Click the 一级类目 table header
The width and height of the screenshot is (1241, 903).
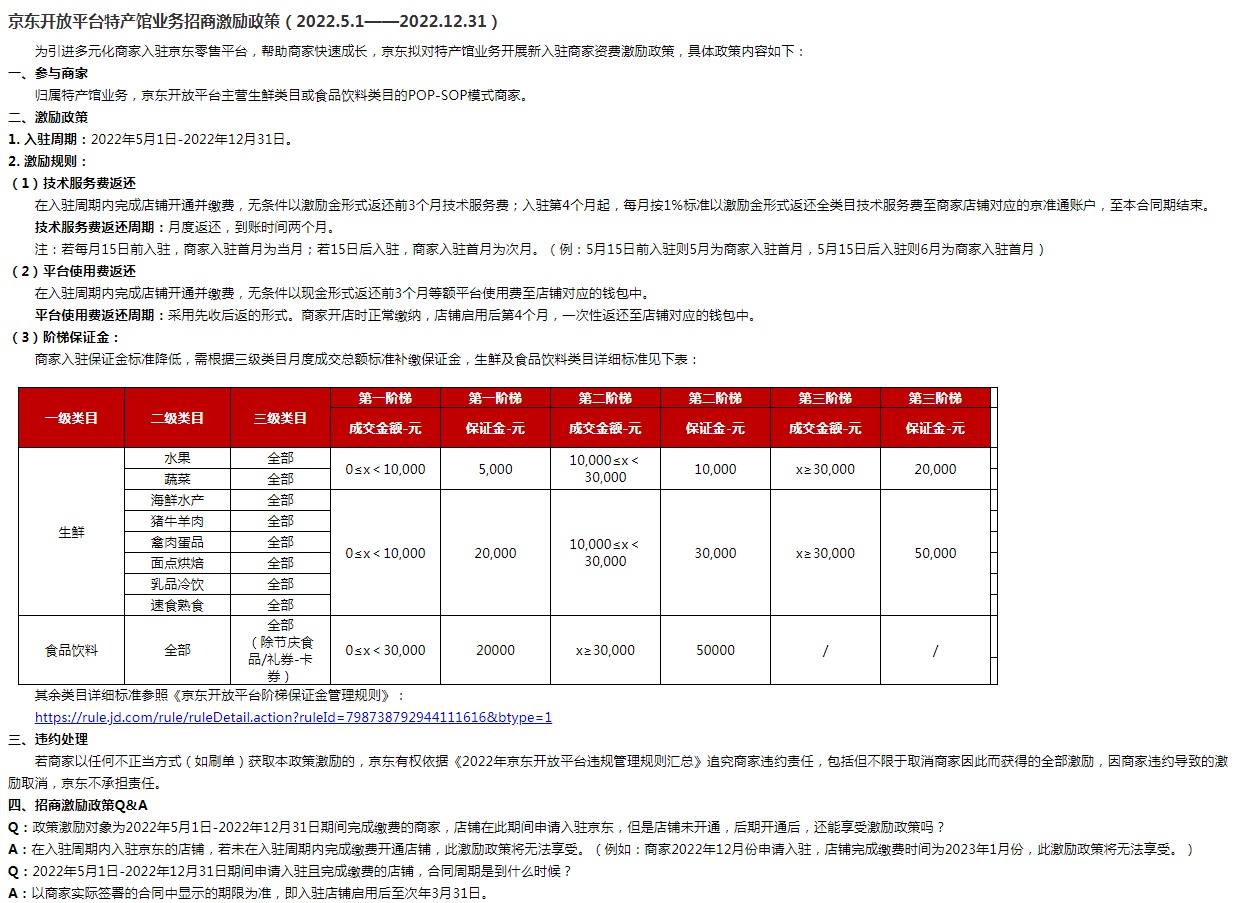pos(72,418)
